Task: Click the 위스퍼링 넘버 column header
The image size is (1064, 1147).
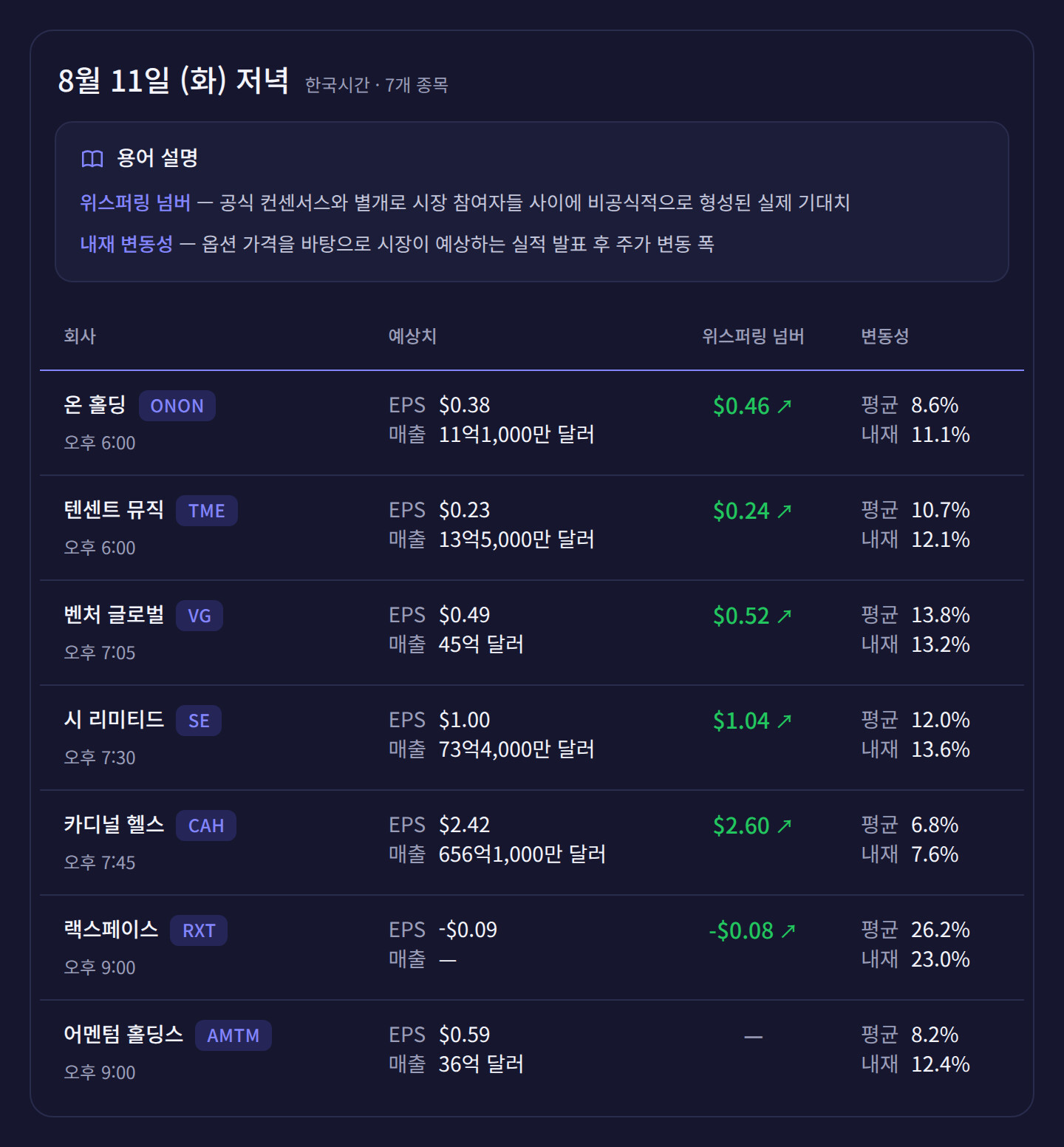Action: (x=753, y=336)
